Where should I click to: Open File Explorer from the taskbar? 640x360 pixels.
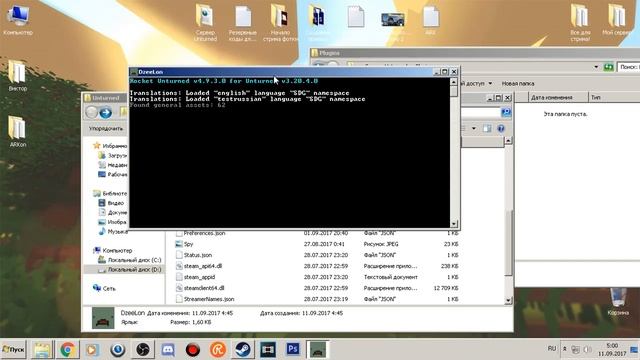[x=42, y=350]
